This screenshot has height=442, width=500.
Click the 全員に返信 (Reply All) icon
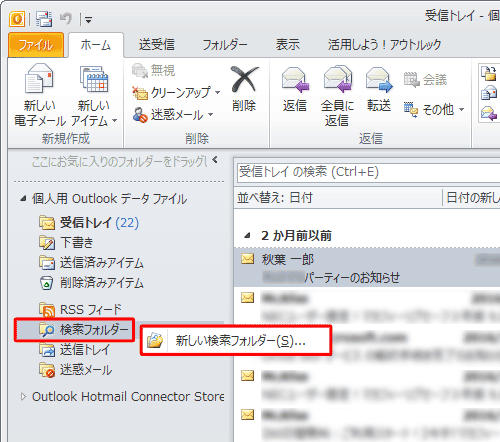pyautogui.click(x=338, y=79)
